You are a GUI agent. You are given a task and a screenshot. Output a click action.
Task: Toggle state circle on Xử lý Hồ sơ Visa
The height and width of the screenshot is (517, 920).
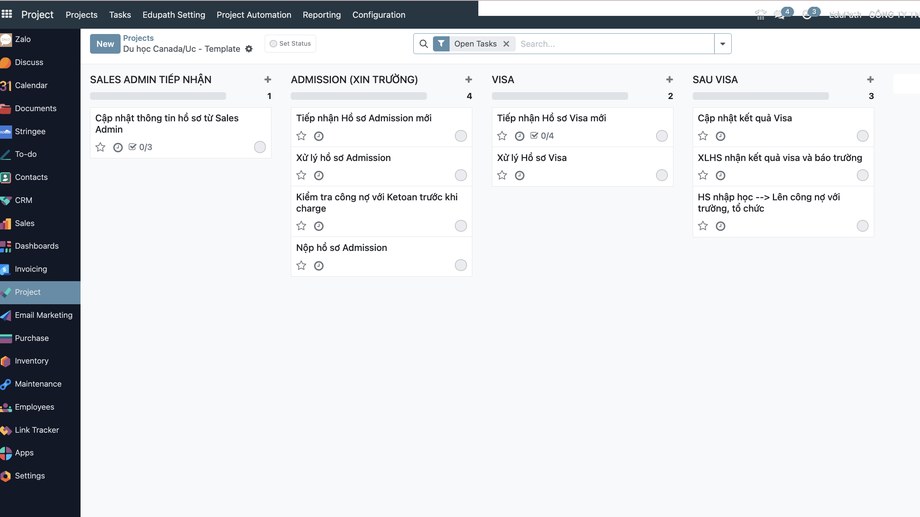click(661, 175)
